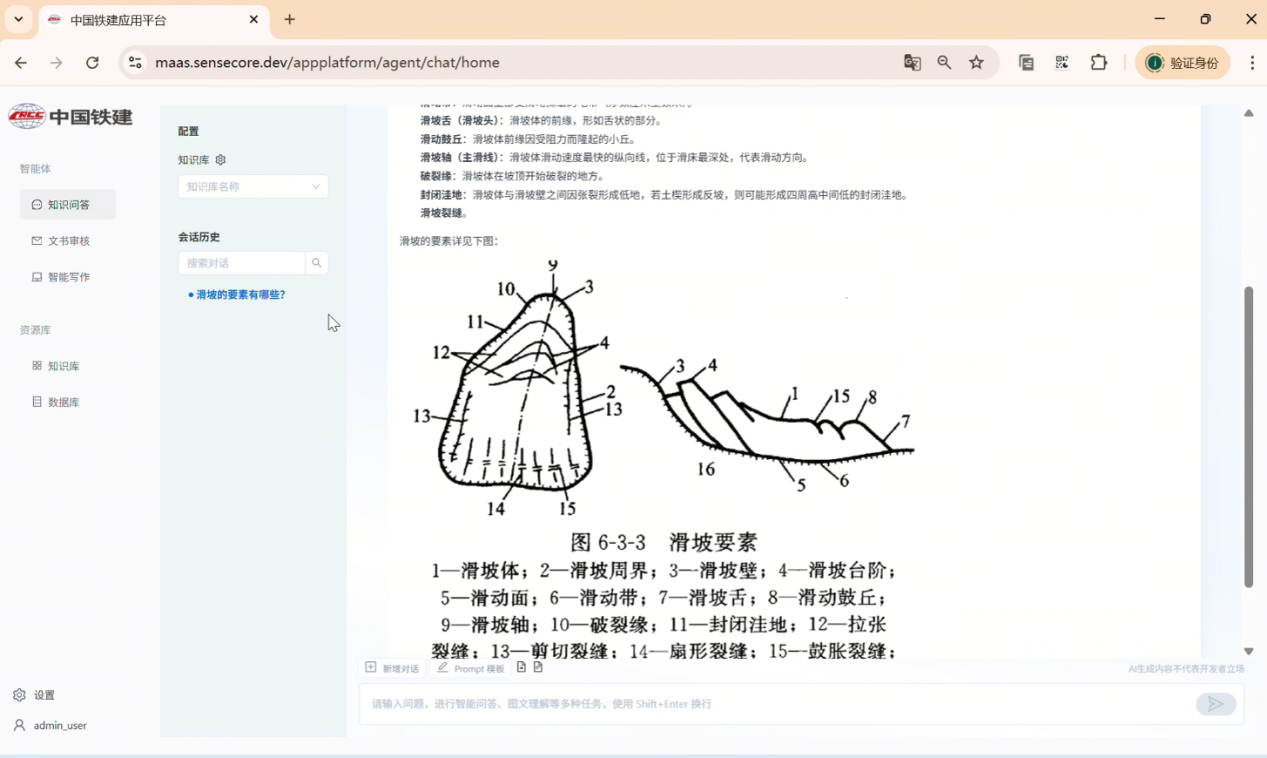Open the 知识库名称 dropdown
Screen dimensions: 1267x758
[x=253, y=187]
